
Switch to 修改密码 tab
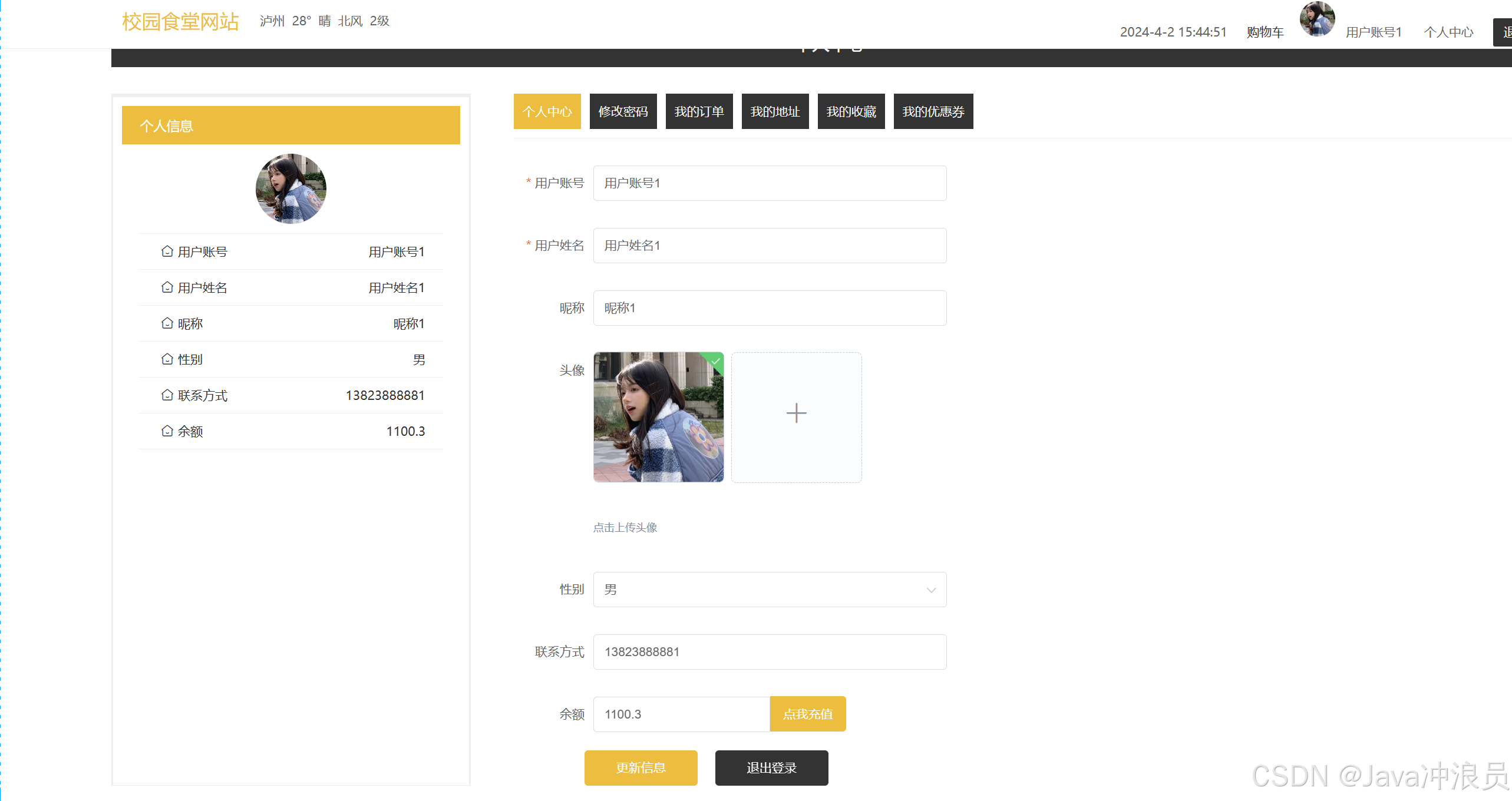click(623, 111)
